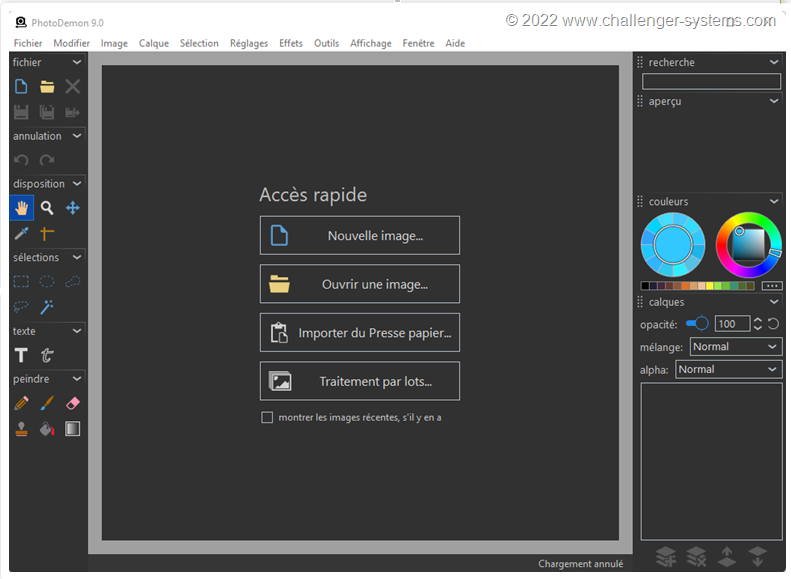Select the basic text T tool
This screenshot has width=791, height=579.
(x=21, y=355)
